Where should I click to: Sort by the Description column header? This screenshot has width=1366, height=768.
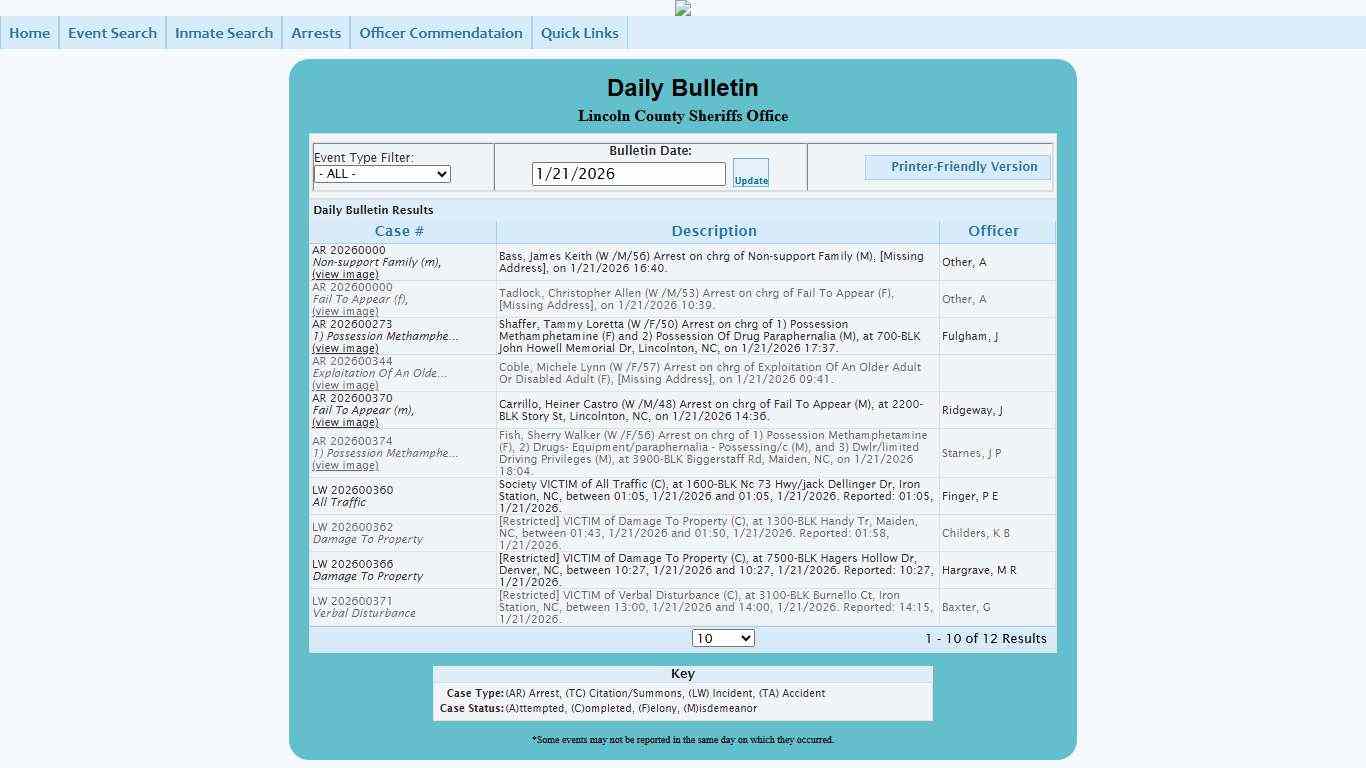coord(714,231)
